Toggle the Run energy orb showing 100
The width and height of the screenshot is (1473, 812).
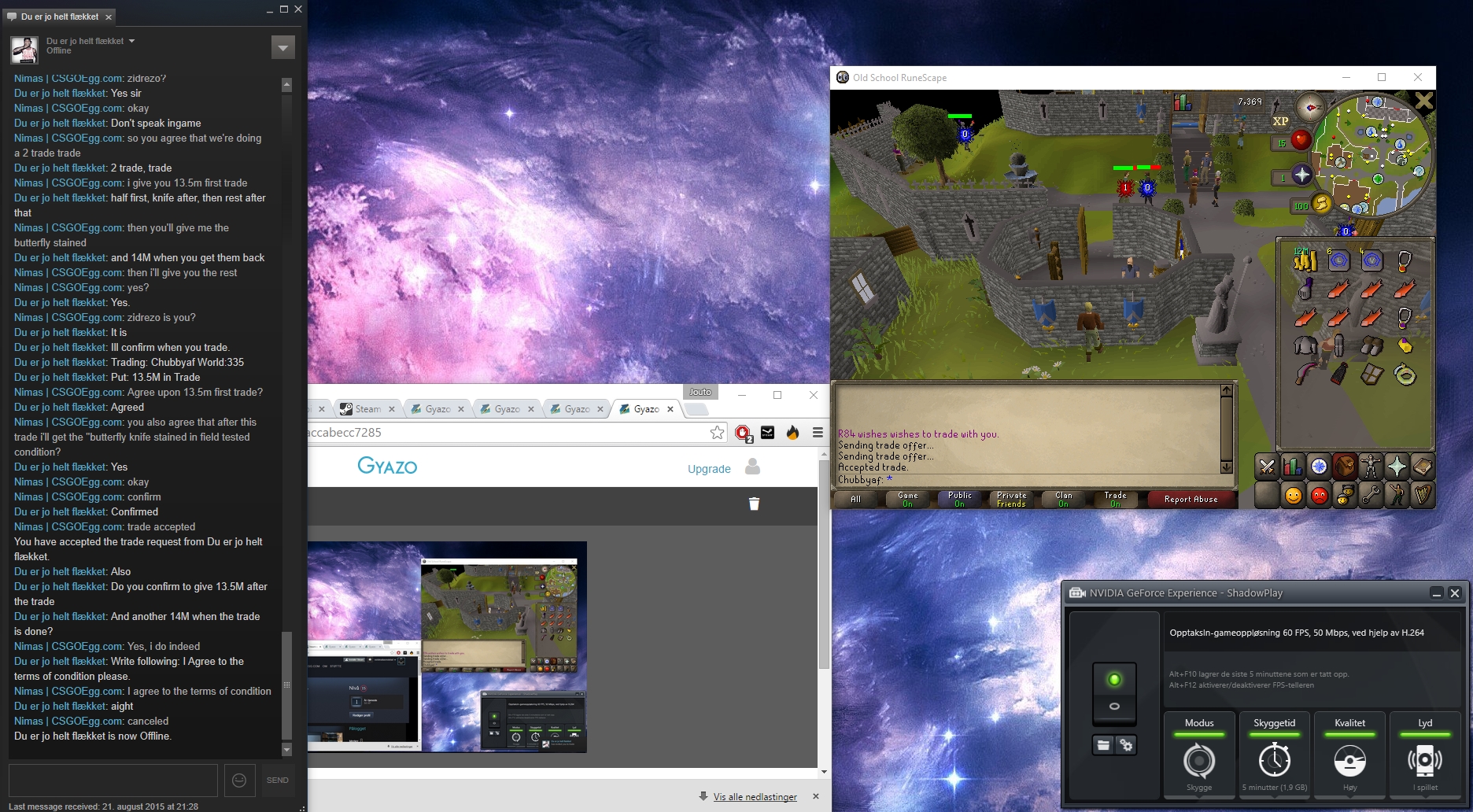click(1321, 204)
